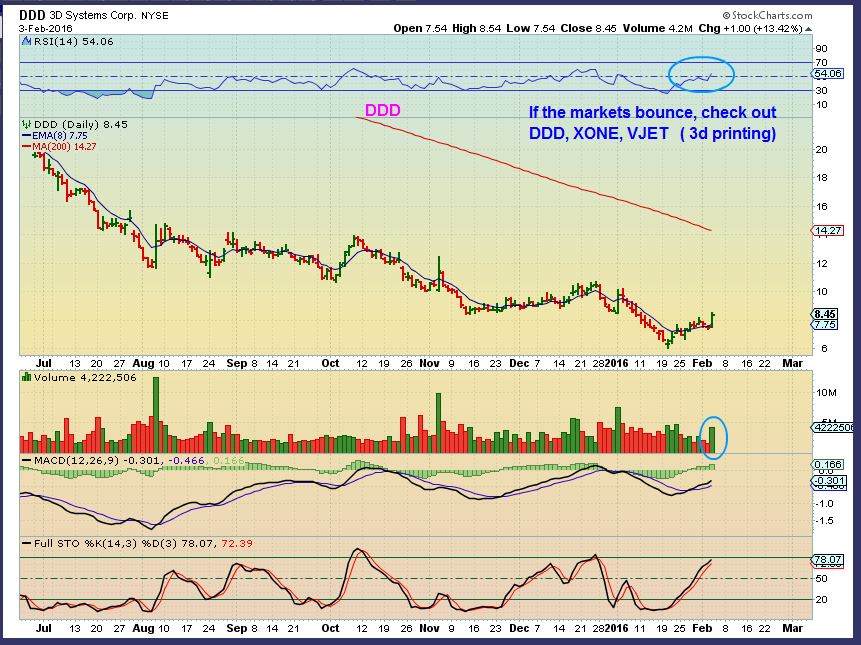
Task: Click the 30 oversold level on the RSI axis
Action: [821, 91]
